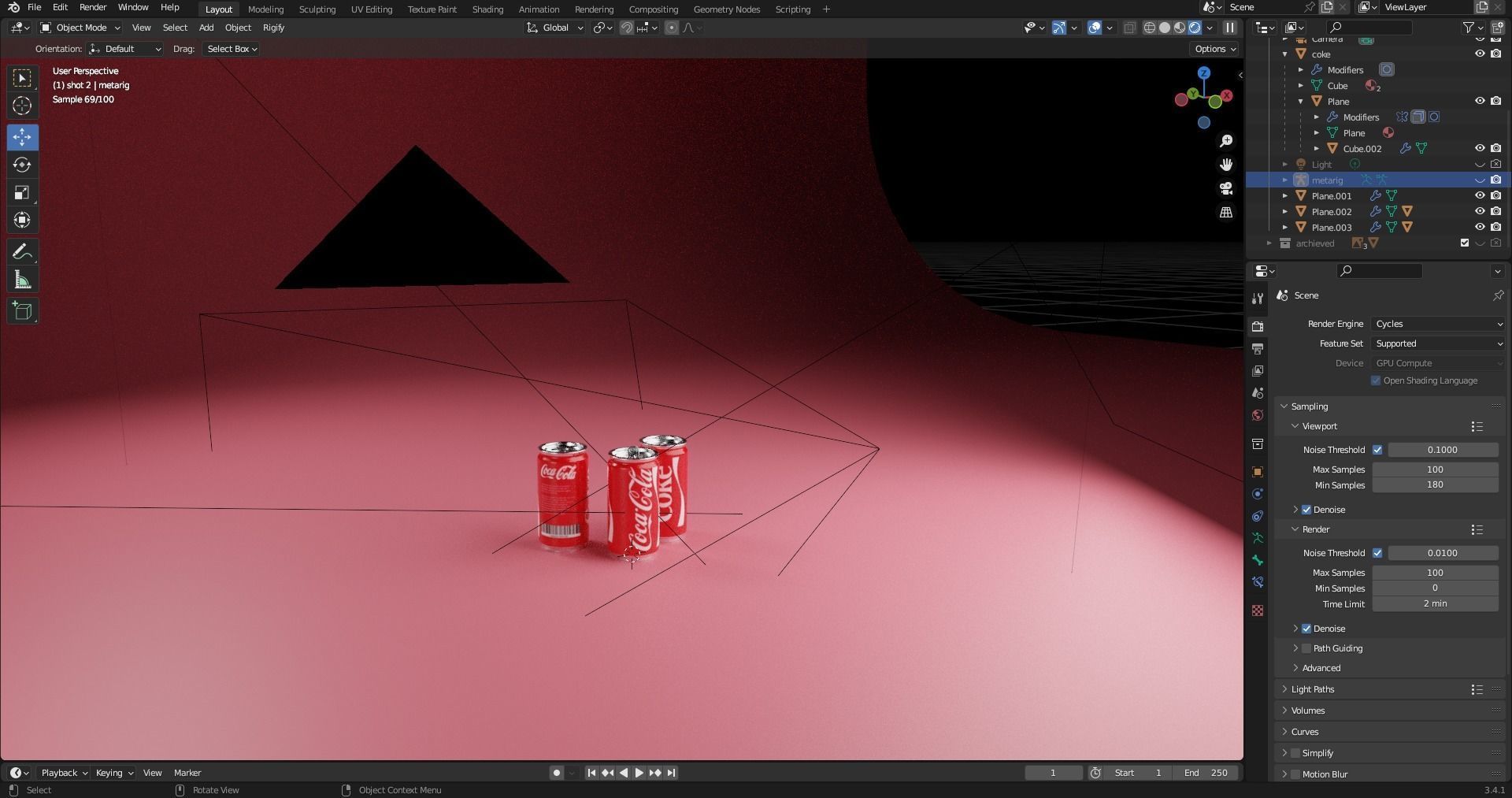The height and width of the screenshot is (798, 1512).
Task: Open the Object properties tab
Action: pyautogui.click(x=1258, y=472)
